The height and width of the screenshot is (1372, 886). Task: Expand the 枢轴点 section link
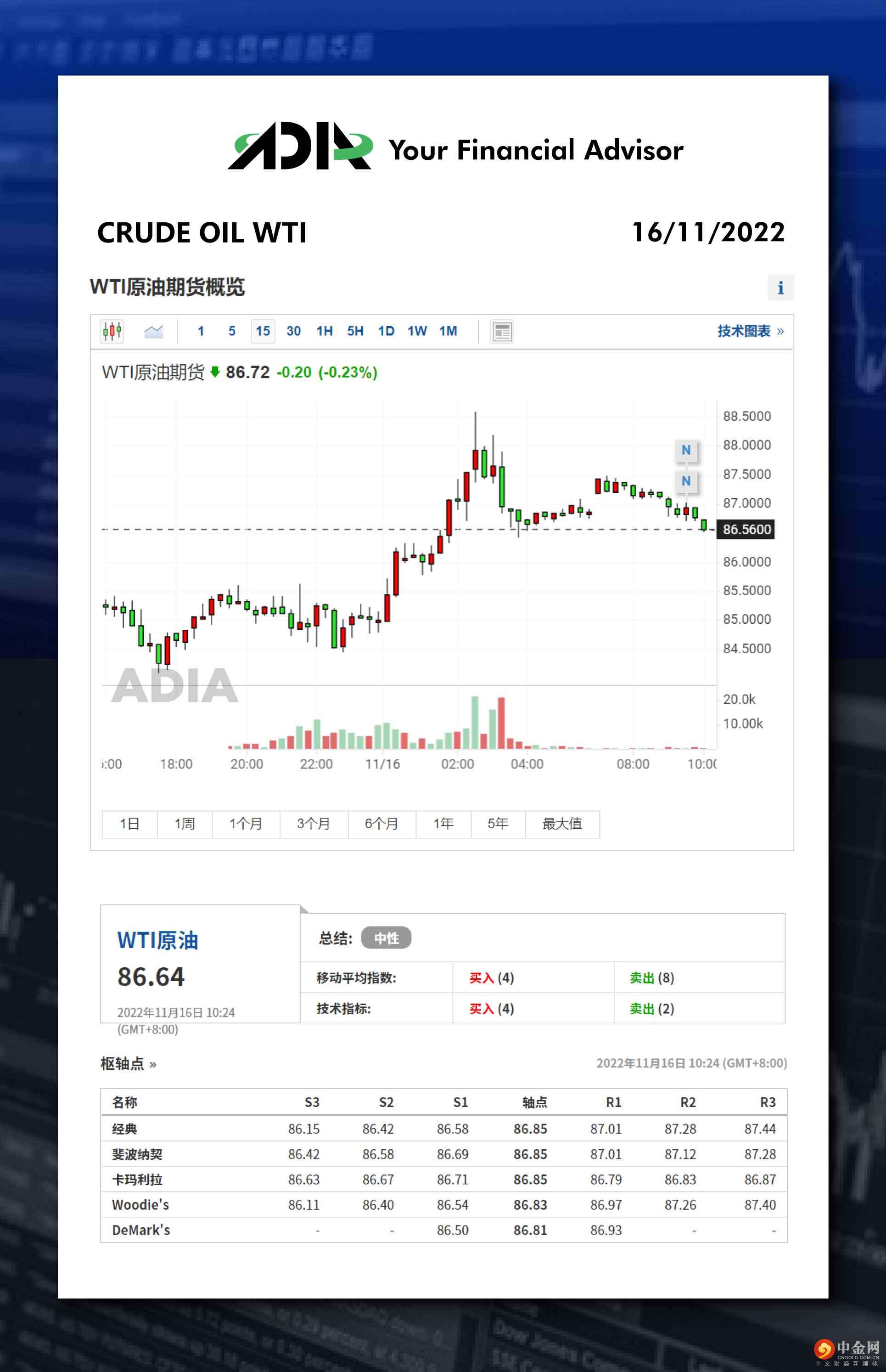pos(128,1063)
